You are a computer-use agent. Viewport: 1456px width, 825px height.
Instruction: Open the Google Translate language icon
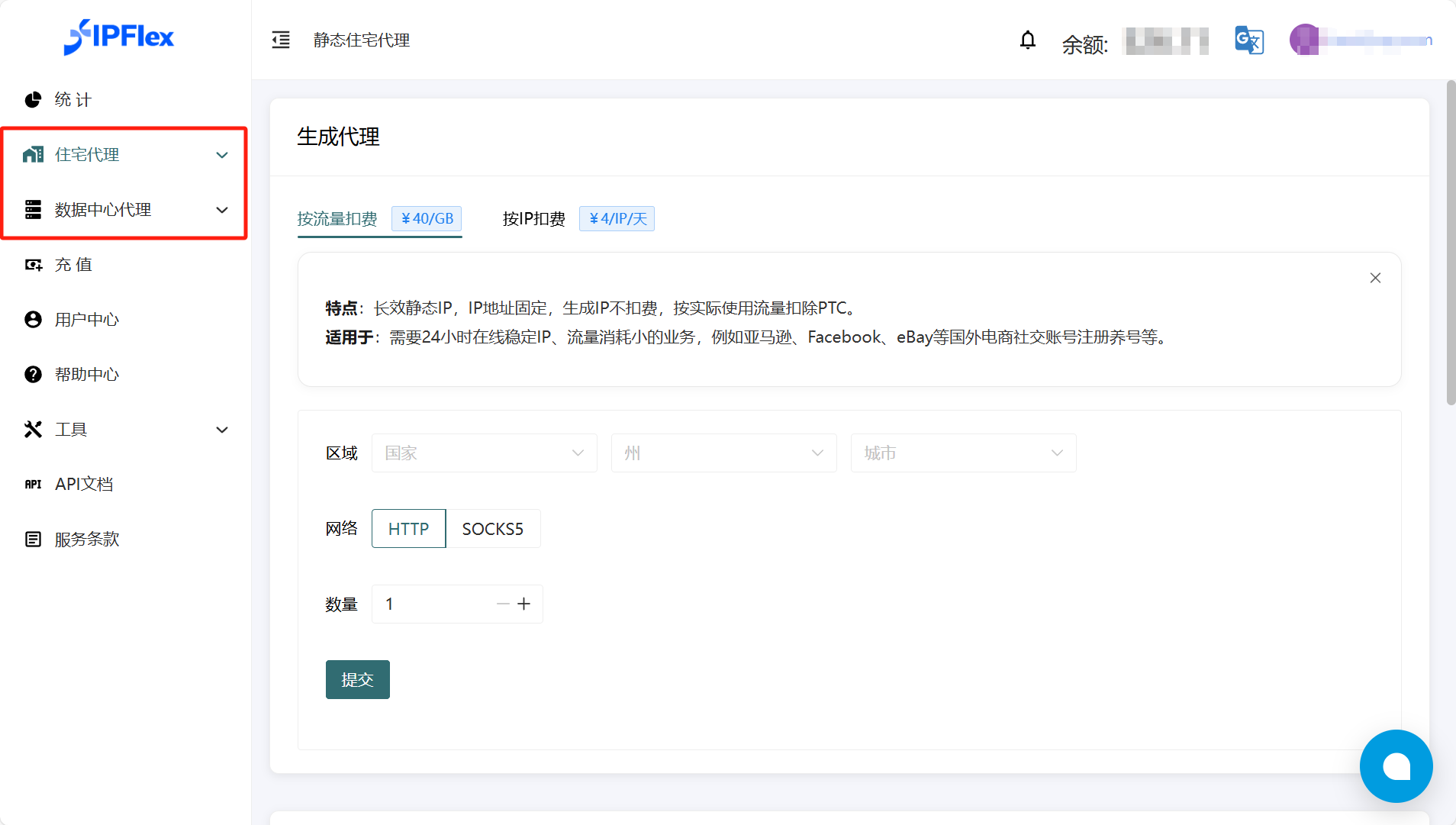coord(1248,40)
